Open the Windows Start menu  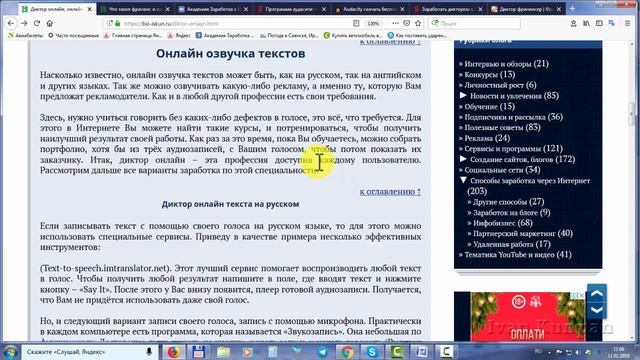pyautogui.click(x=10, y=352)
